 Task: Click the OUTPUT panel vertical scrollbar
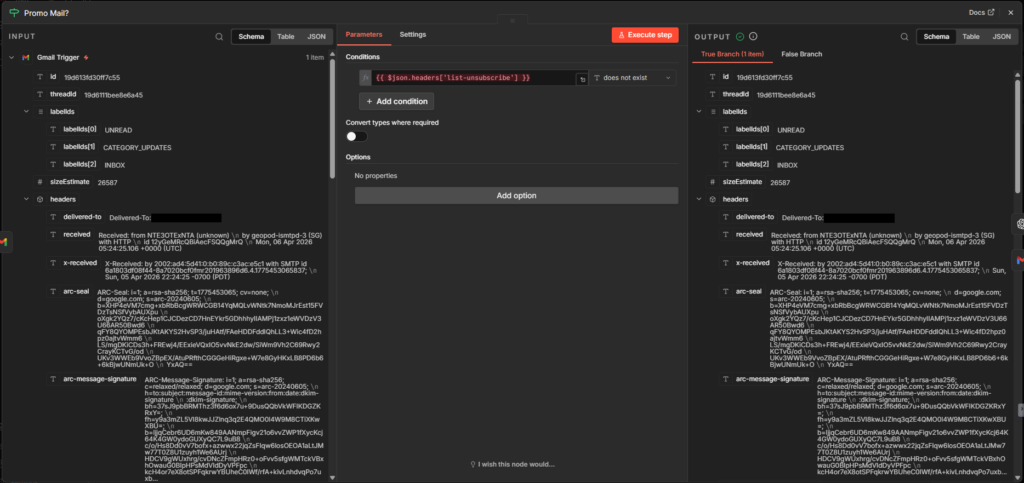pos(1017,136)
